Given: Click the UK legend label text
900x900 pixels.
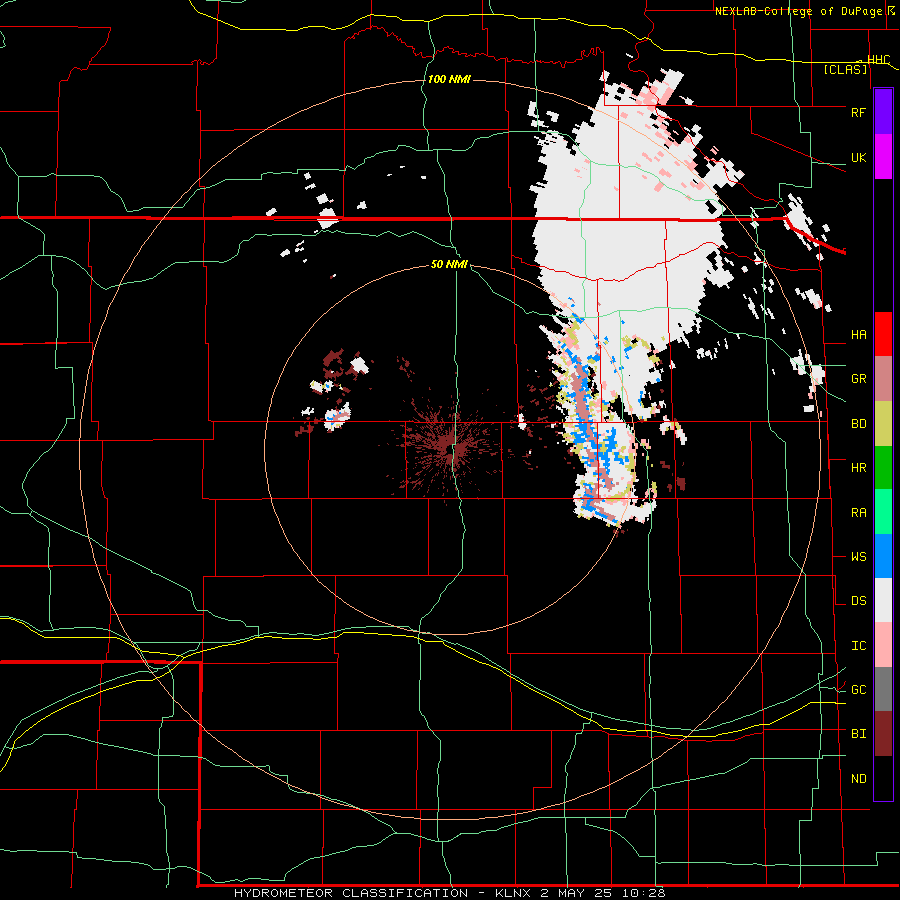Looking at the screenshot, I should coord(858,157).
